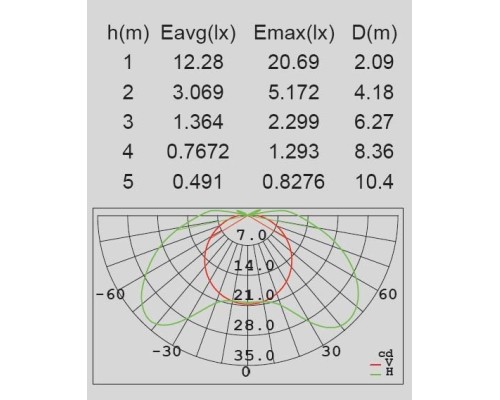Viewport: 500px width, 400px height.
Task: Select the Eavg(lx) column header
Action: 198,33
